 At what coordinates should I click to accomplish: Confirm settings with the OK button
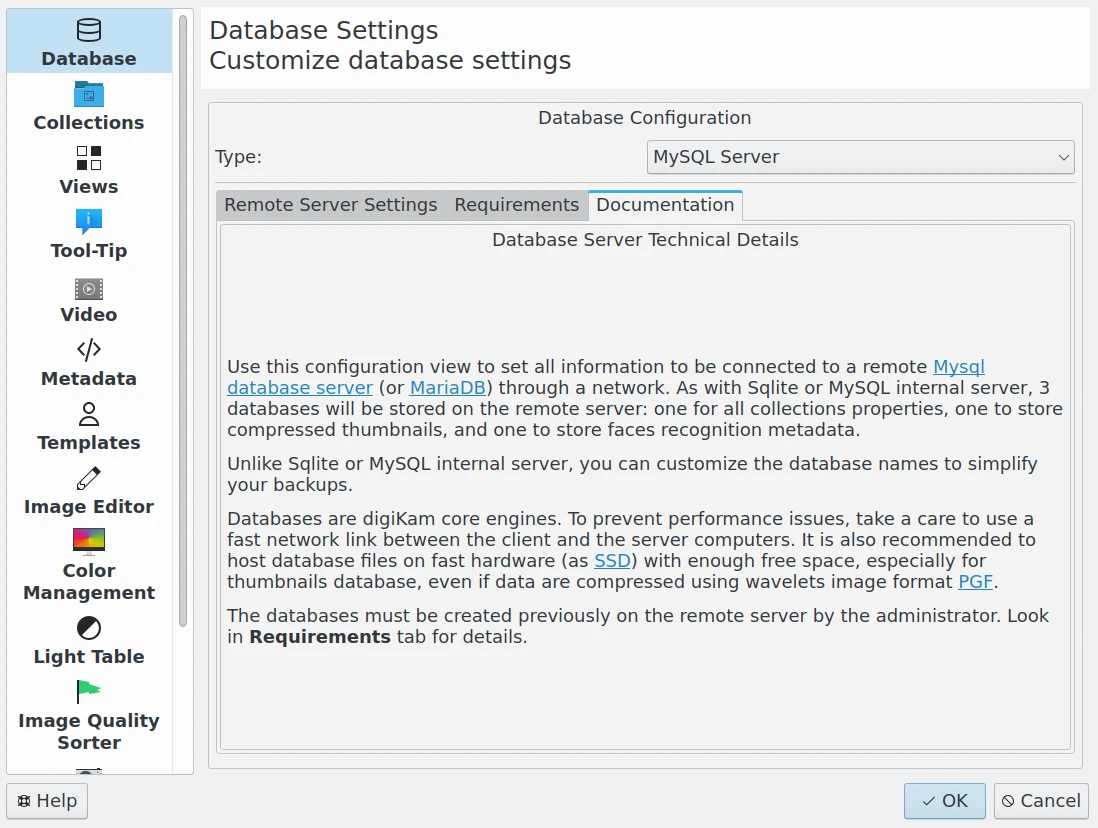click(x=943, y=801)
